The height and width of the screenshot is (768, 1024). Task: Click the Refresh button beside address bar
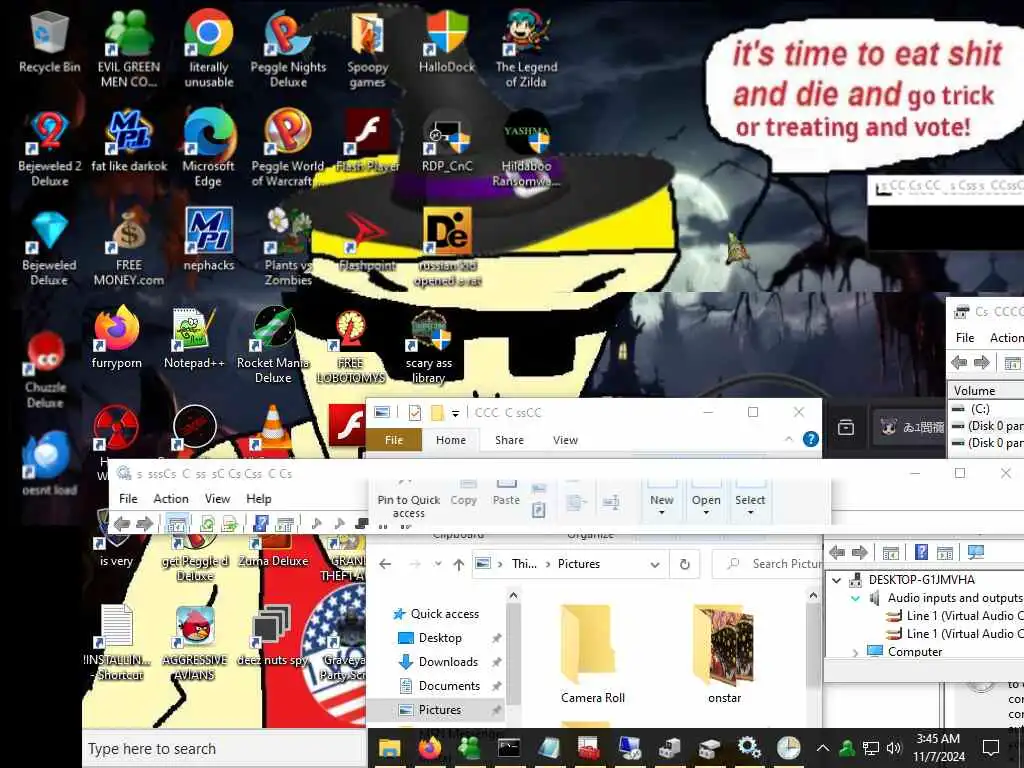pyautogui.click(x=684, y=564)
